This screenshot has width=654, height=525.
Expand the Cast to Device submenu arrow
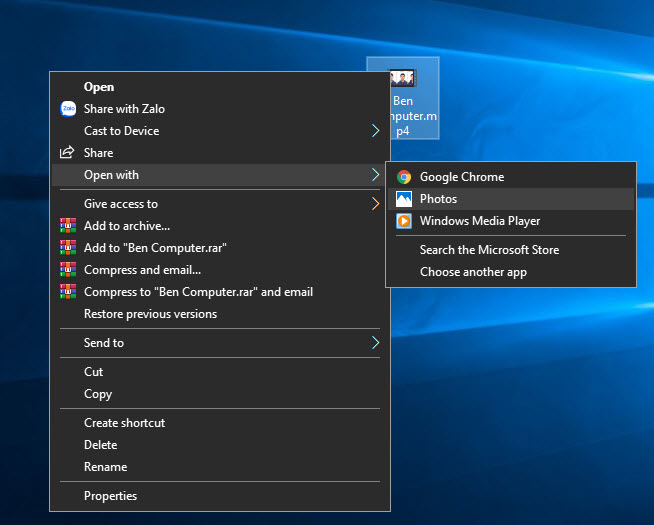375,131
